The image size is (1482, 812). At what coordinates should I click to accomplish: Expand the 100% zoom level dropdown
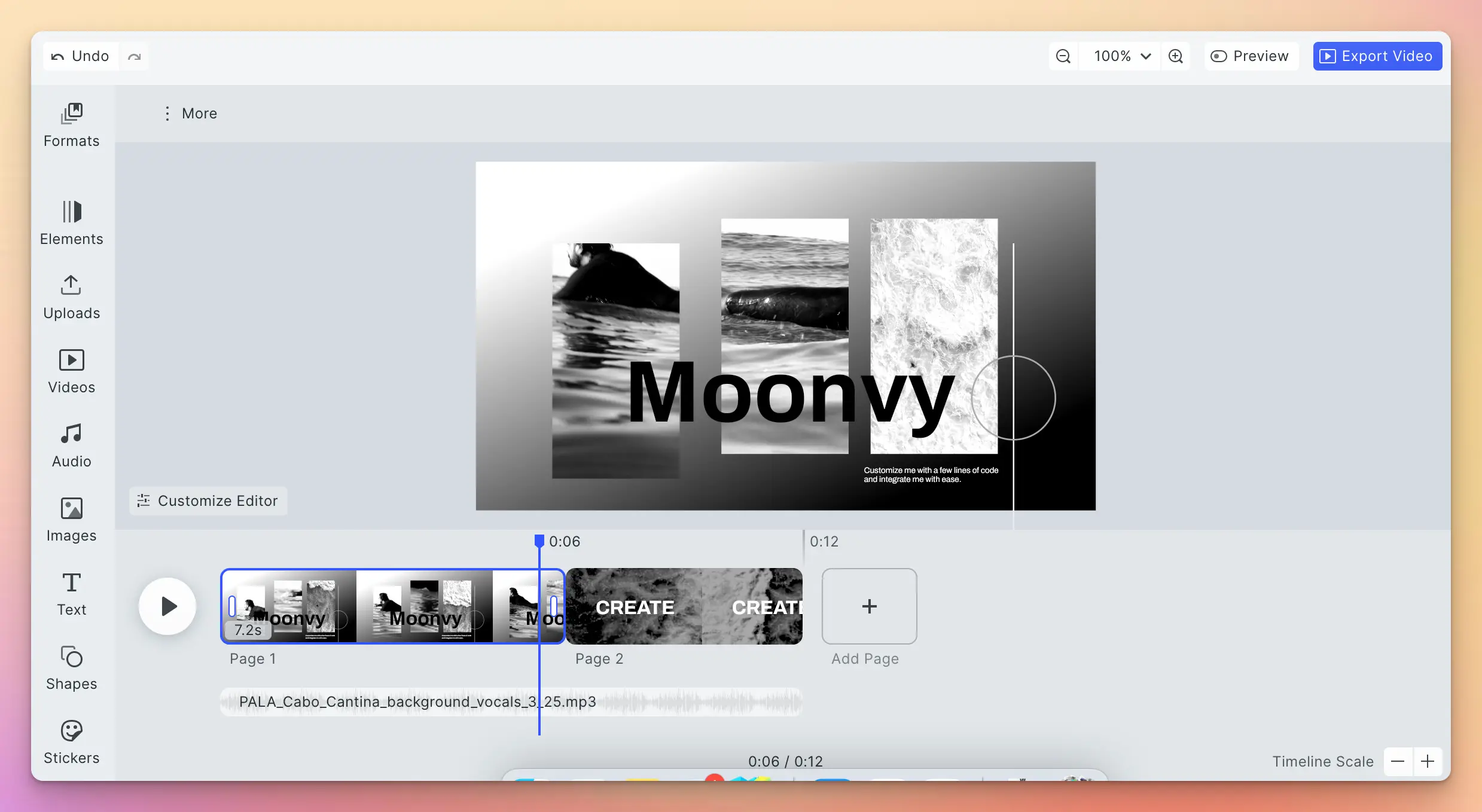click(x=1121, y=56)
